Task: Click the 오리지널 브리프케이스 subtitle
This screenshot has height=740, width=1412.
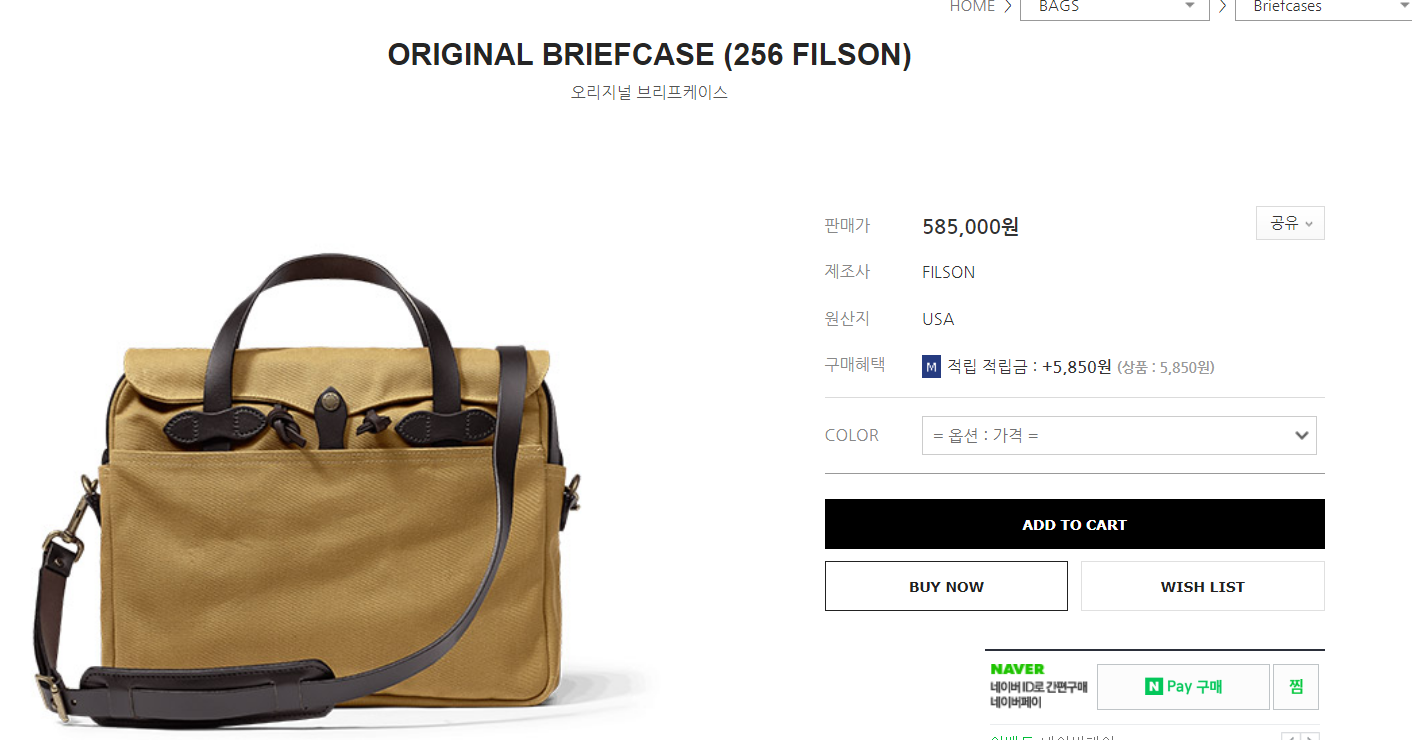Action: (649, 92)
